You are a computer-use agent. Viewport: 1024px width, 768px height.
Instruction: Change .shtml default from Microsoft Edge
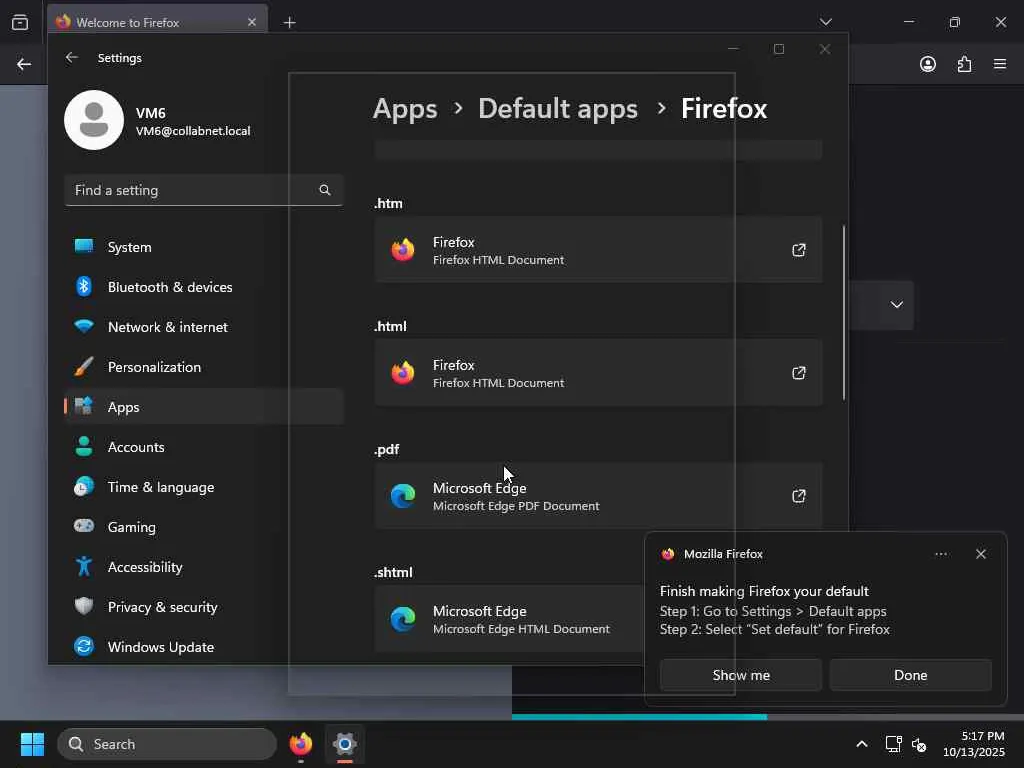click(x=509, y=619)
